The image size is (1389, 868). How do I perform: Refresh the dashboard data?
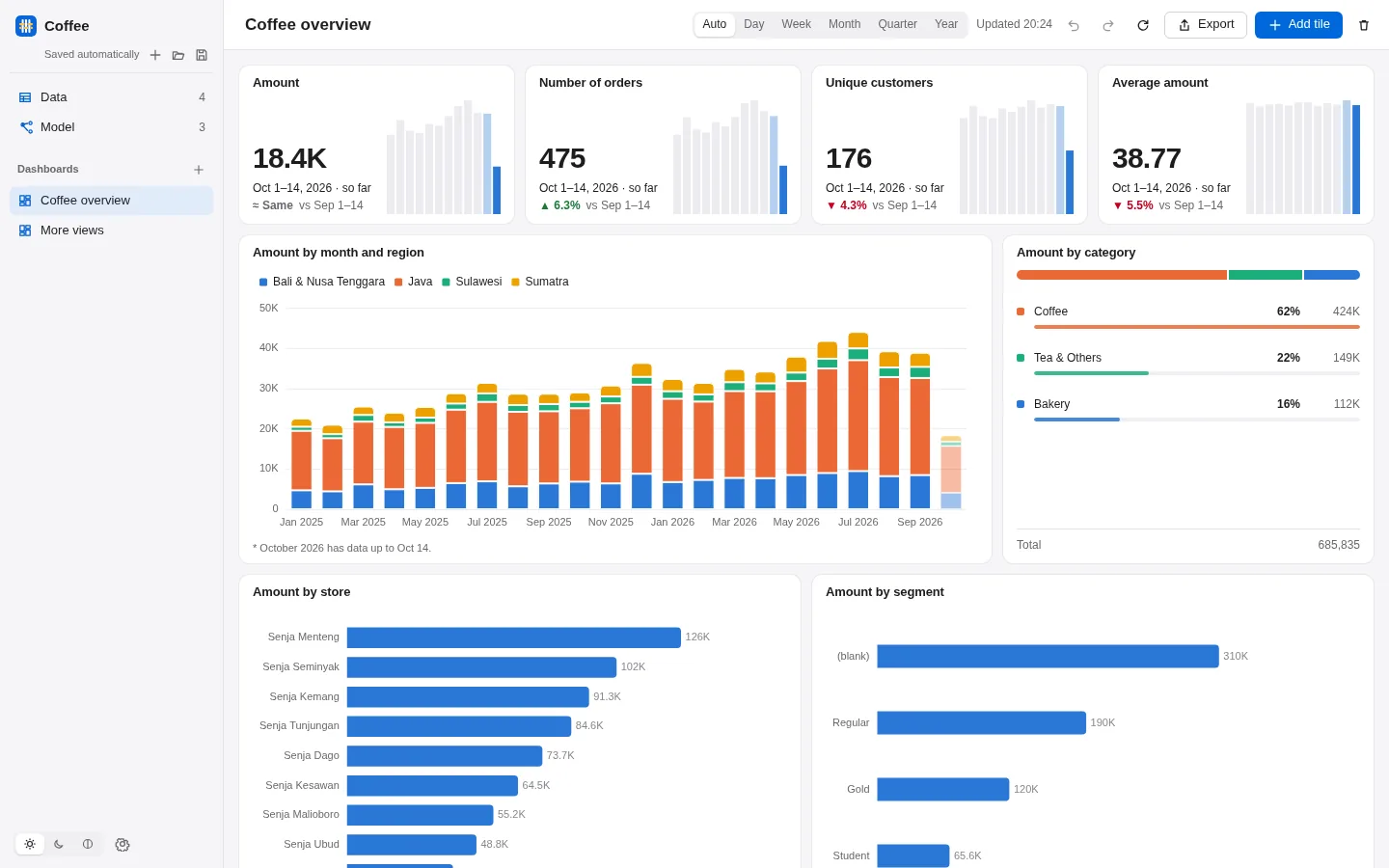point(1143,25)
